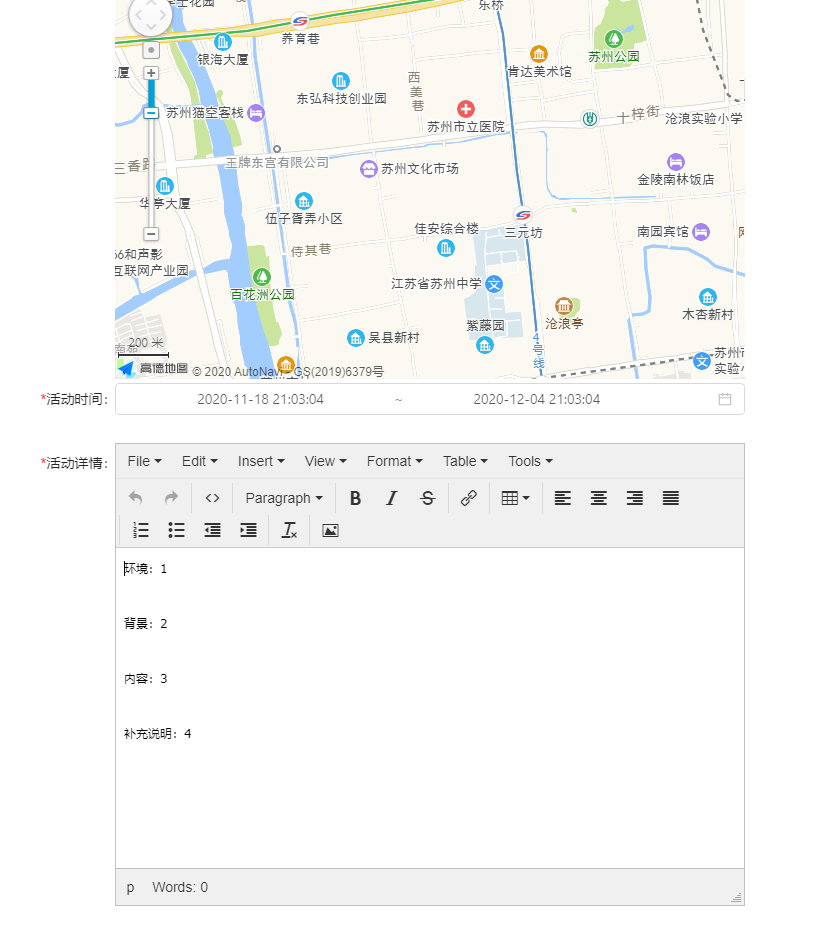
Task: Insert an image with the picture icon
Action: tap(330, 530)
